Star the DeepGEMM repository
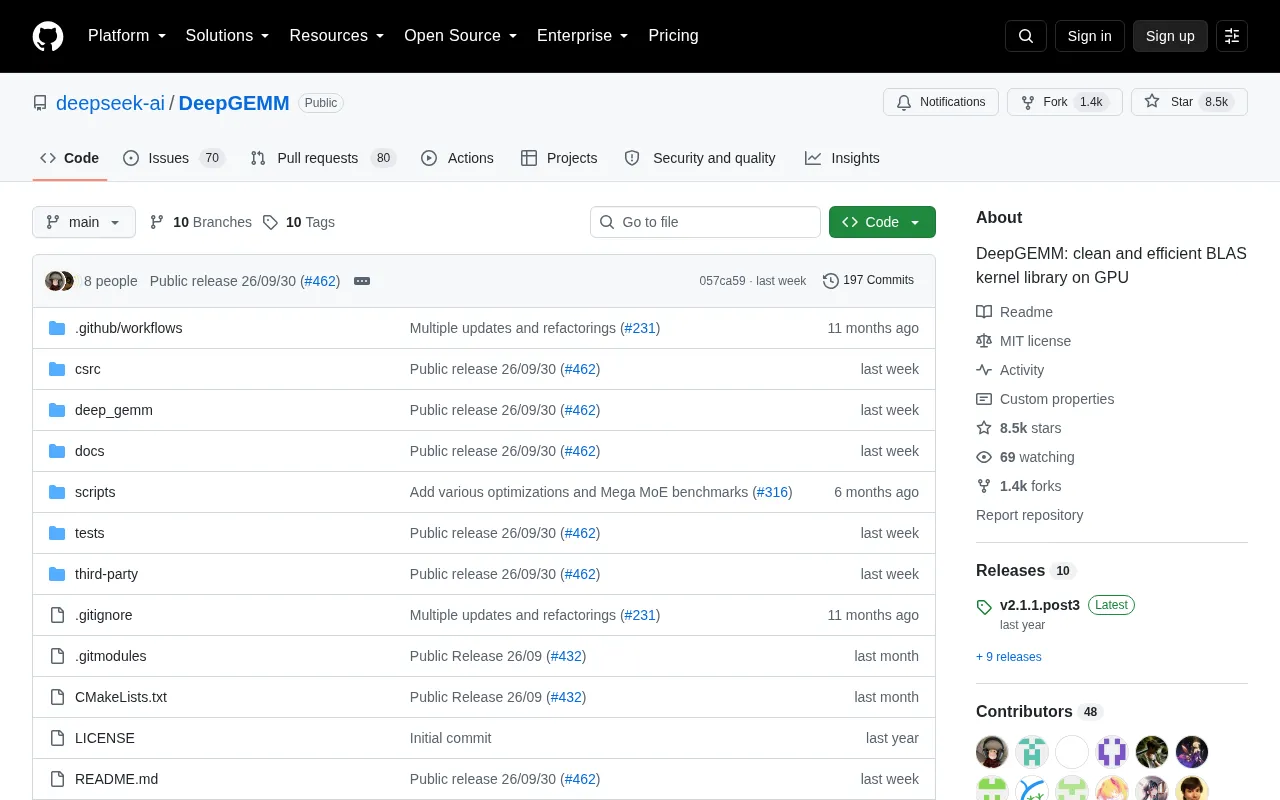The width and height of the screenshot is (1280, 800). (x=1189, y=102)
